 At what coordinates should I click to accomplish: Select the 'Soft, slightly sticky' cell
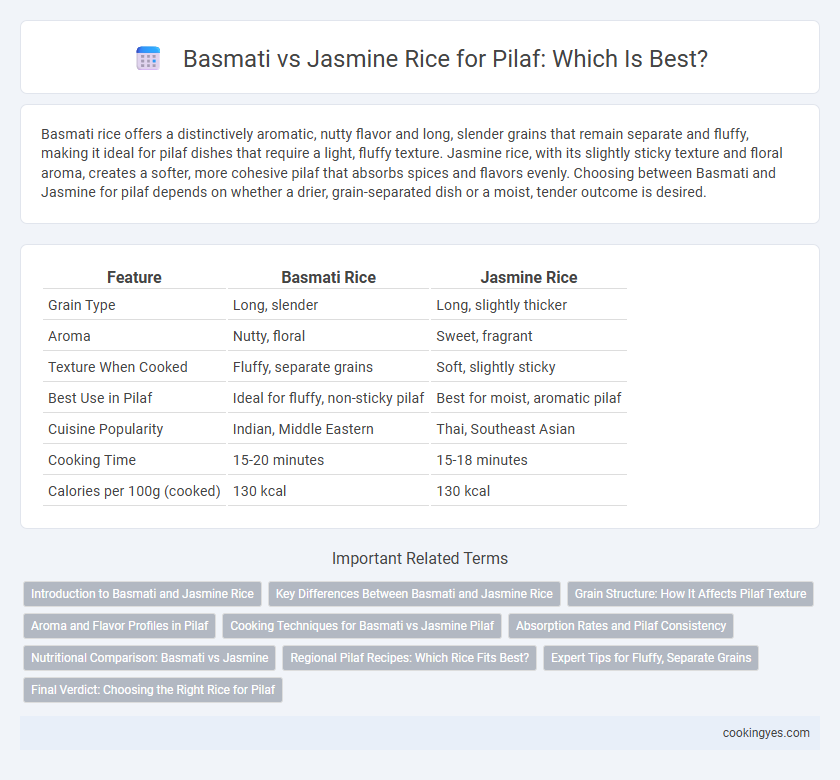[x=496, y=367]
